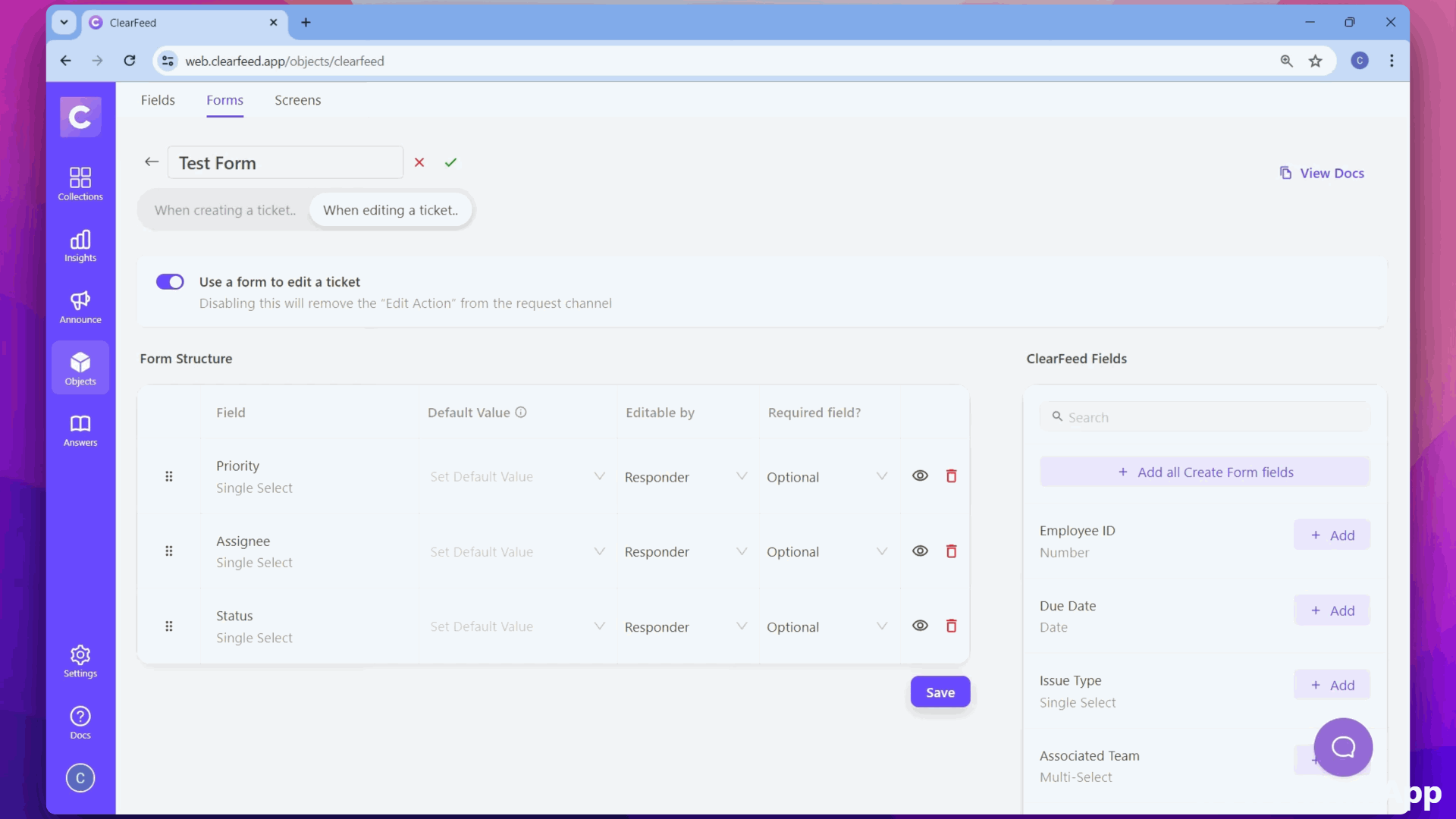
Task: Click the Save button
Action: tap(940, 692)
